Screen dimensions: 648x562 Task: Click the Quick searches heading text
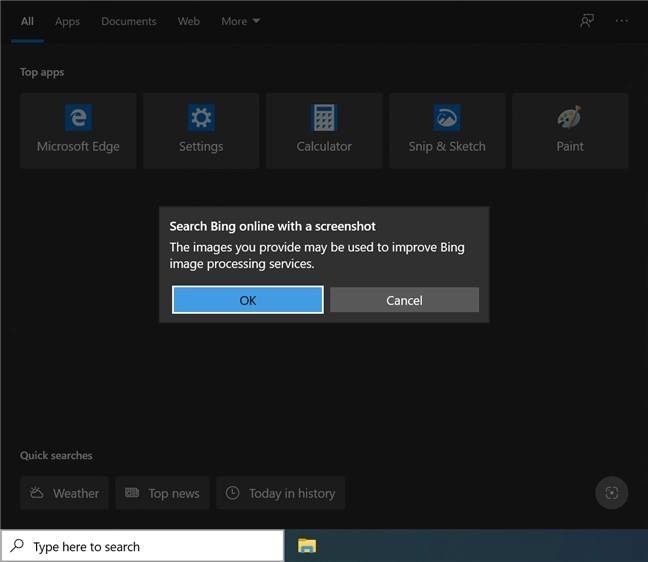click(56, 455)
